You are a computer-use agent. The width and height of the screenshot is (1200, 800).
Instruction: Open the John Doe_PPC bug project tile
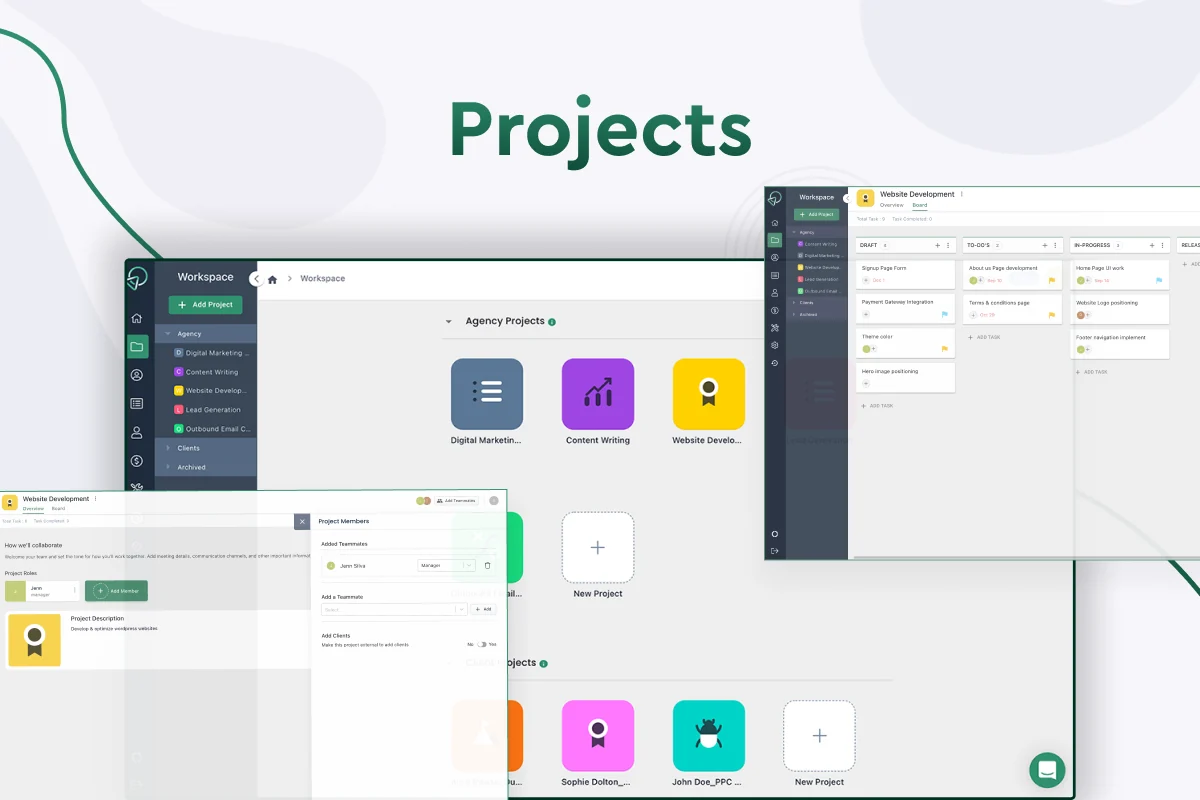(709, 735)
